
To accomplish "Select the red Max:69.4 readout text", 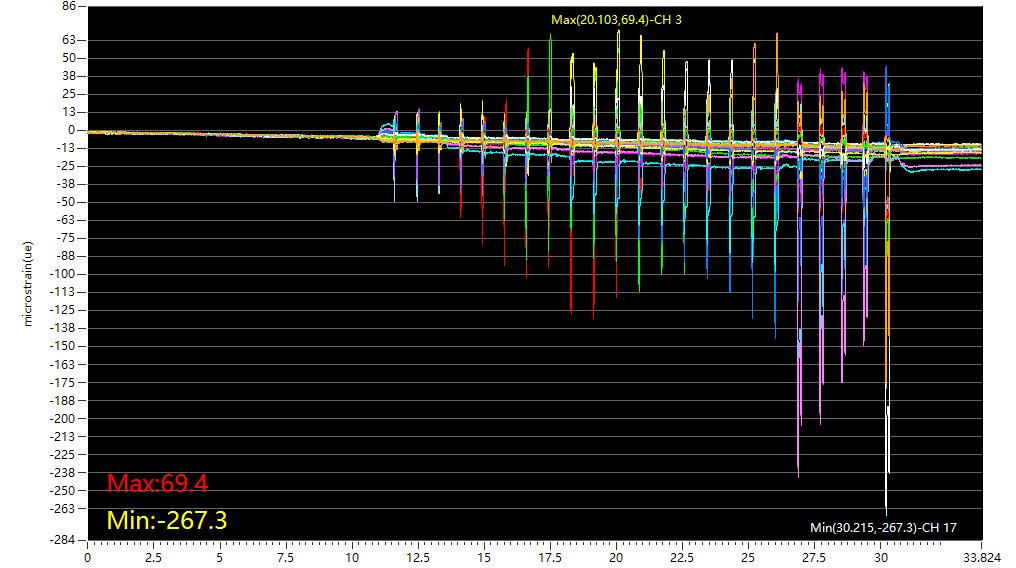I will [157, 484].
